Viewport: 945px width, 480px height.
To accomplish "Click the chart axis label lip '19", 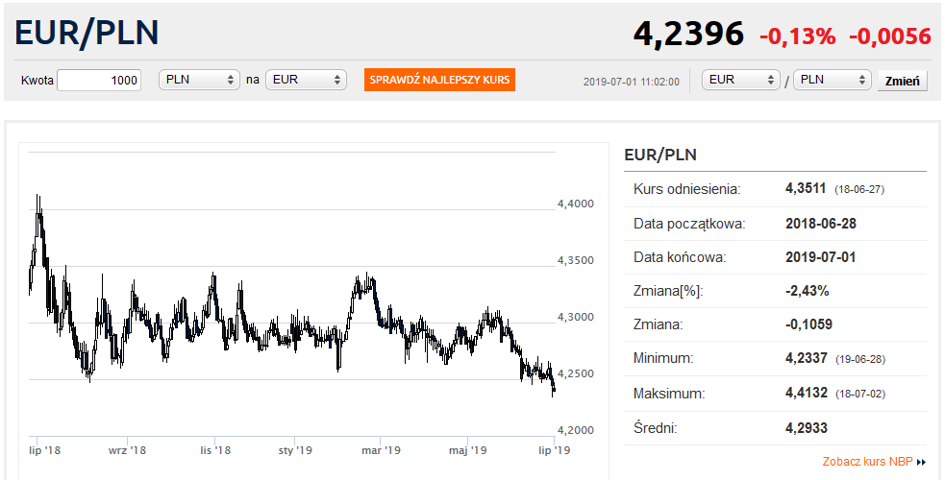I will (x=554, y=450).
